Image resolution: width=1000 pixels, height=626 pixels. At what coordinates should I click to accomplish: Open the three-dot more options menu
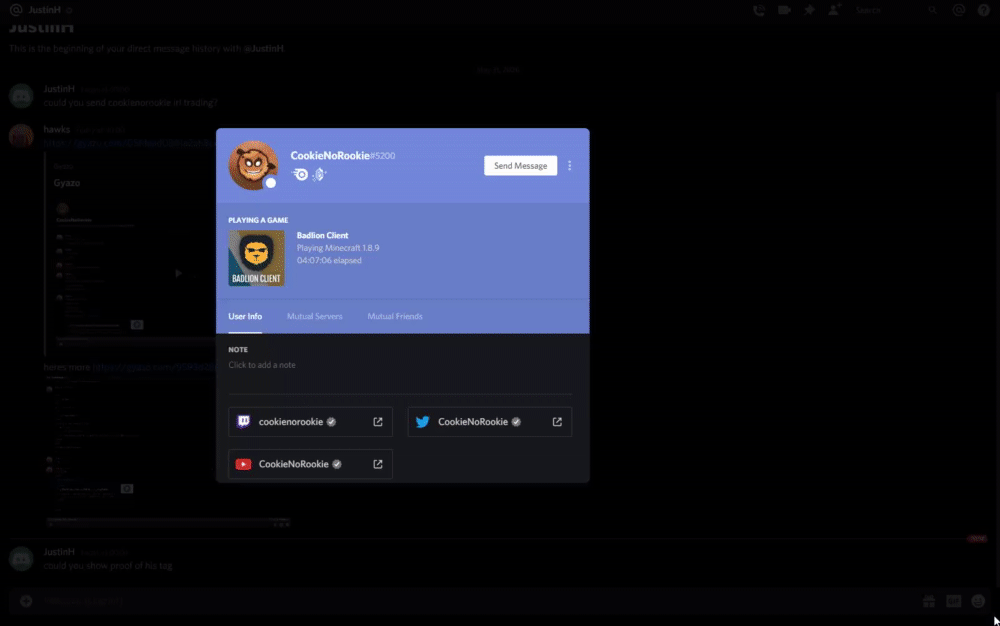click(570, 166)
